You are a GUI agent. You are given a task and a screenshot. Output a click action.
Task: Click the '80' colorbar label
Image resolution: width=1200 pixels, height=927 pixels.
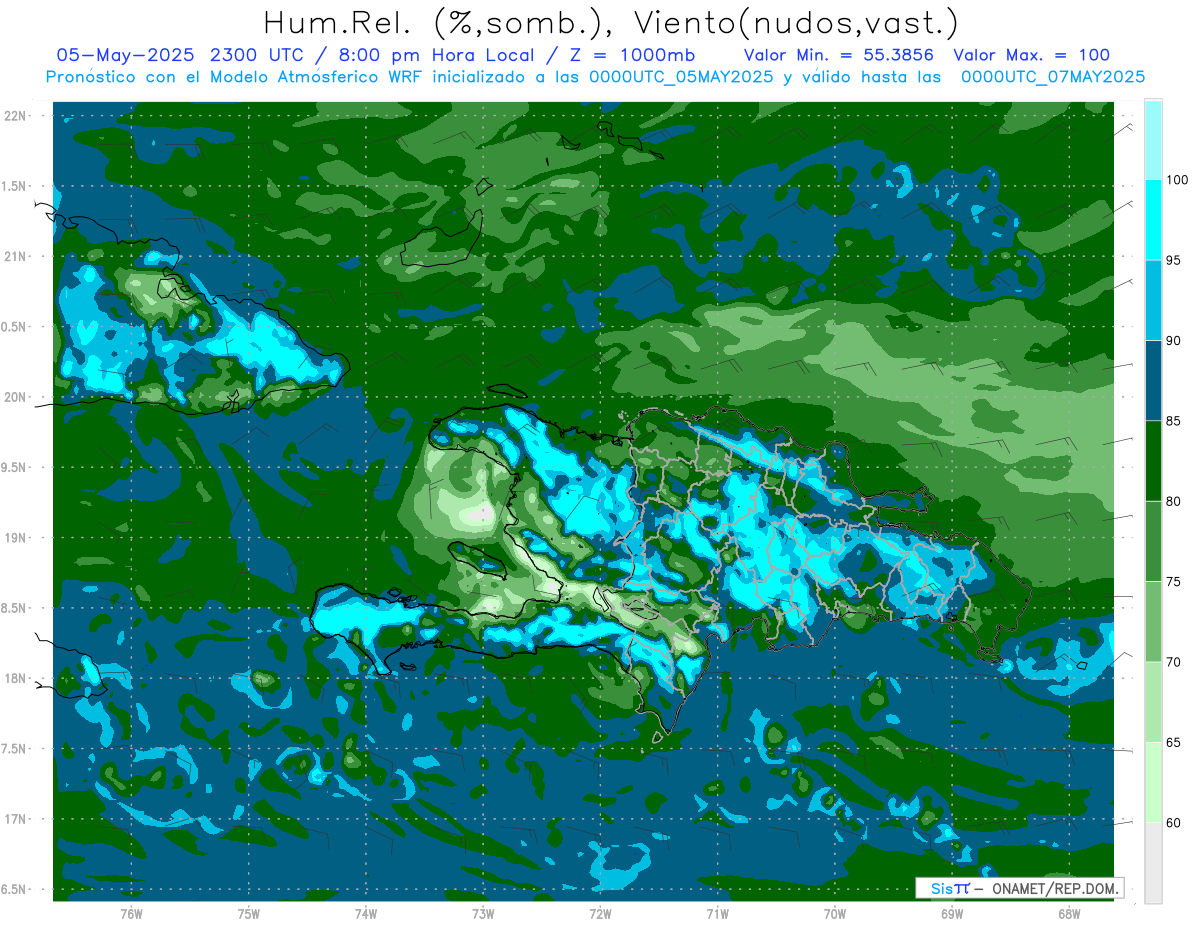point(1174,502)
